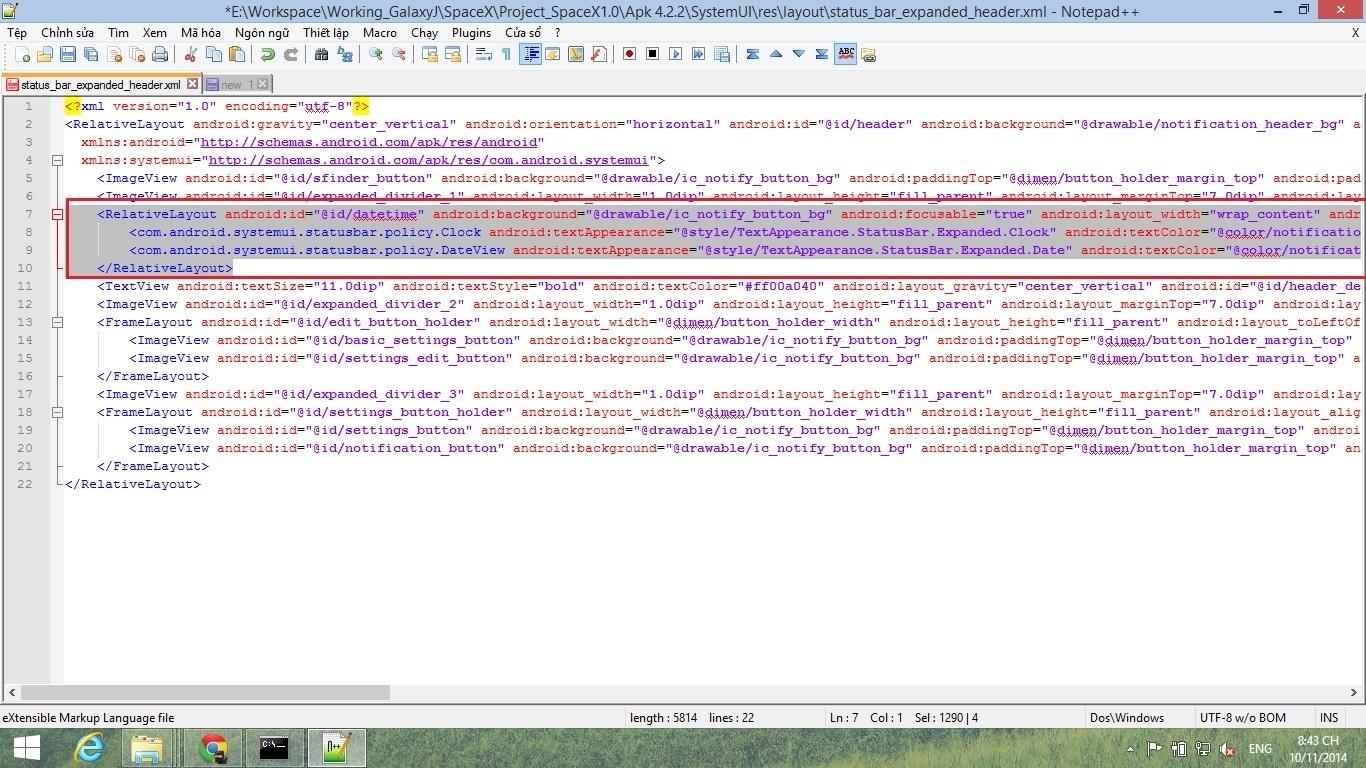Save the recorded macro icon
Image resolution: width=1366 pixels, height=768 pixels.
722,54
